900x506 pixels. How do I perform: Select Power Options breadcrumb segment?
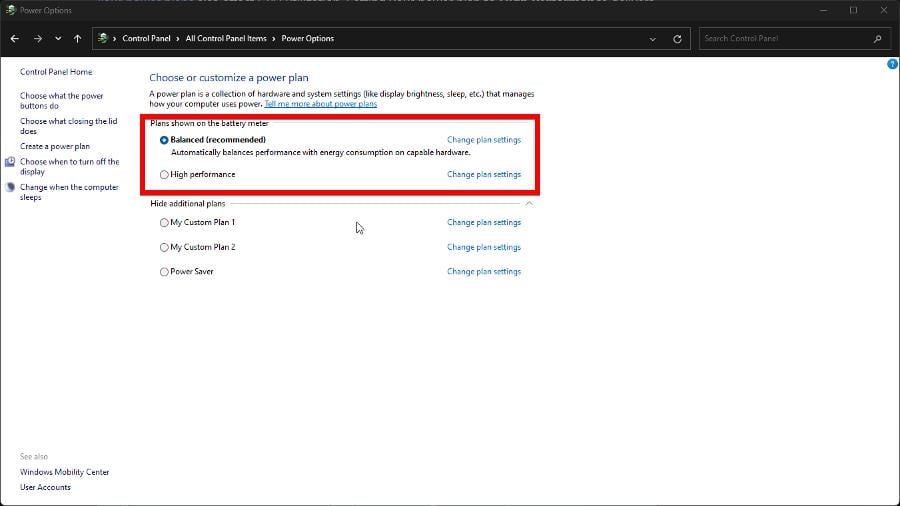[x=308, y=38]
